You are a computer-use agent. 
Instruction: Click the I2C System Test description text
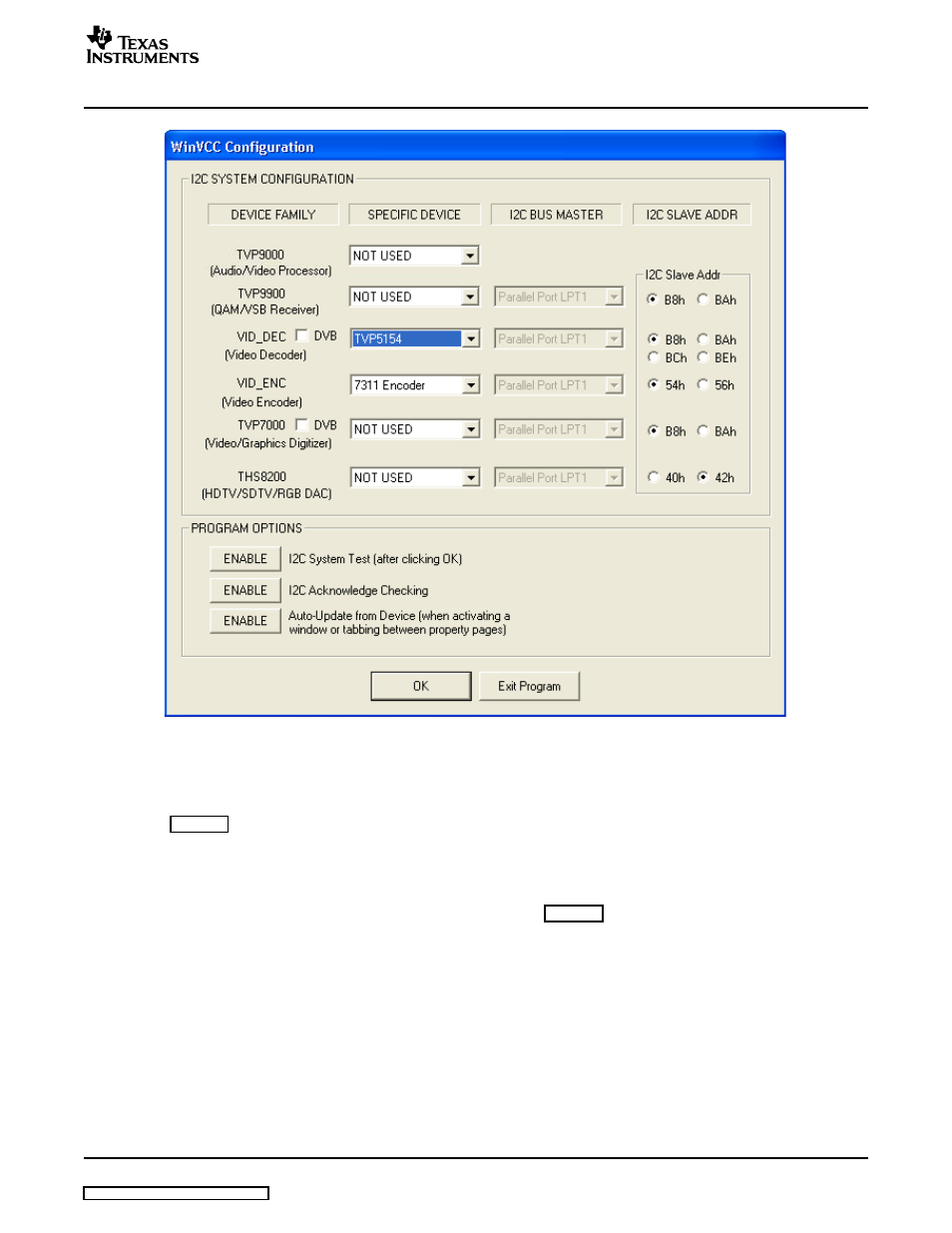[375, 559]
